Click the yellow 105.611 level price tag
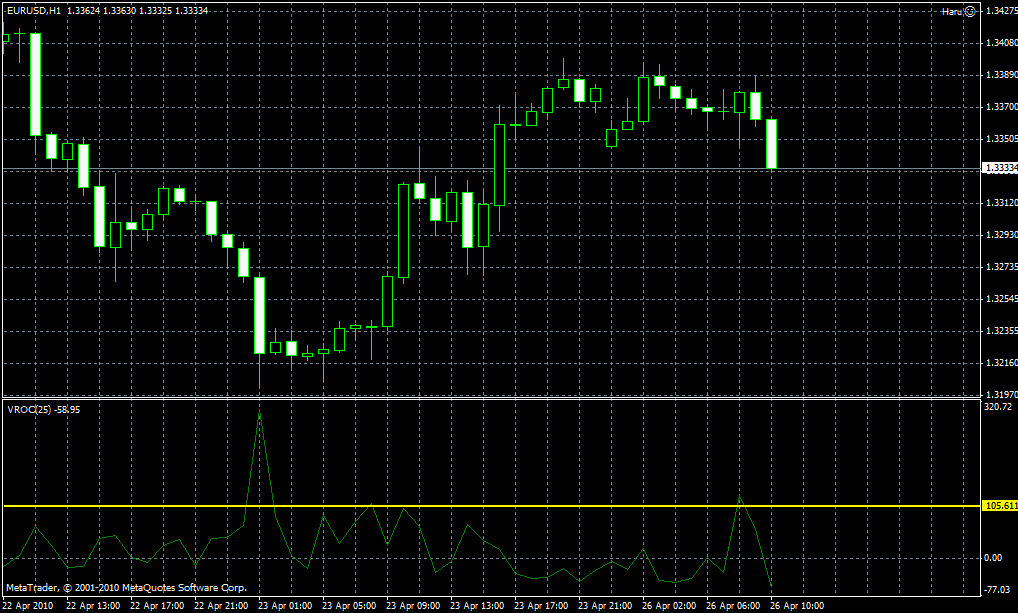 coord(999,507)
